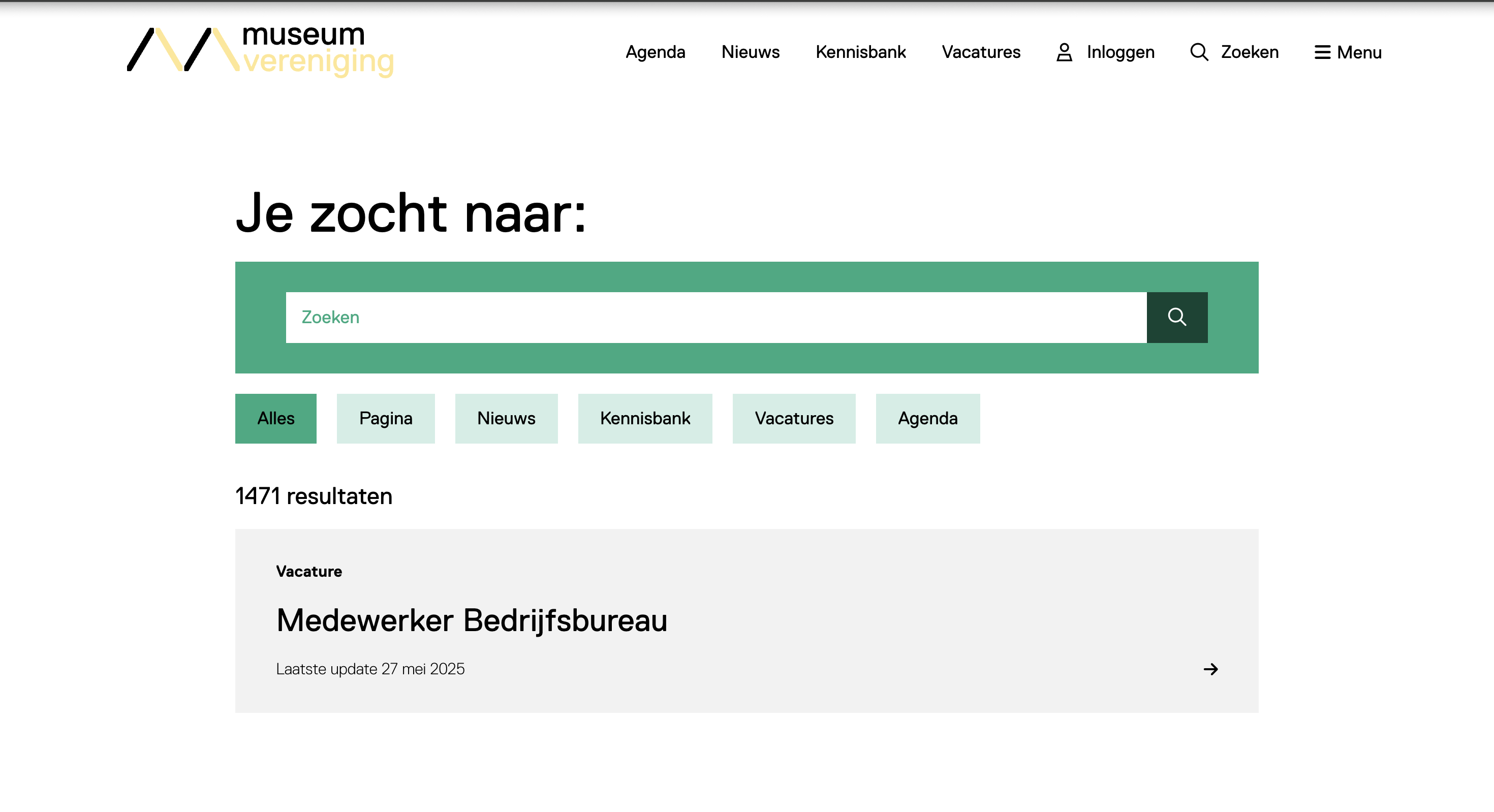
Task: Click the Vacature label on the result card
Action: click(309, 571)
